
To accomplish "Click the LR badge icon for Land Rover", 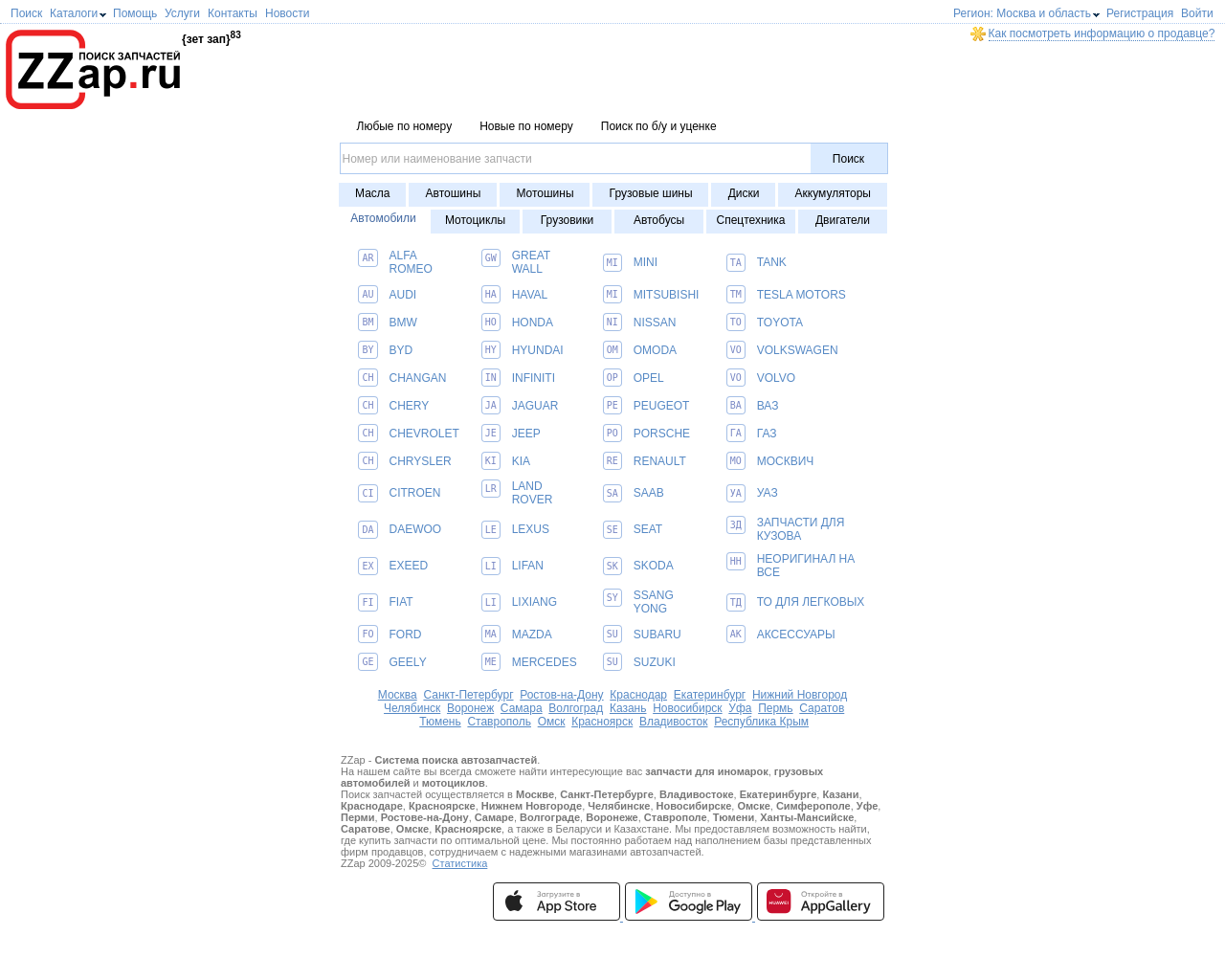I will point(491,489).
